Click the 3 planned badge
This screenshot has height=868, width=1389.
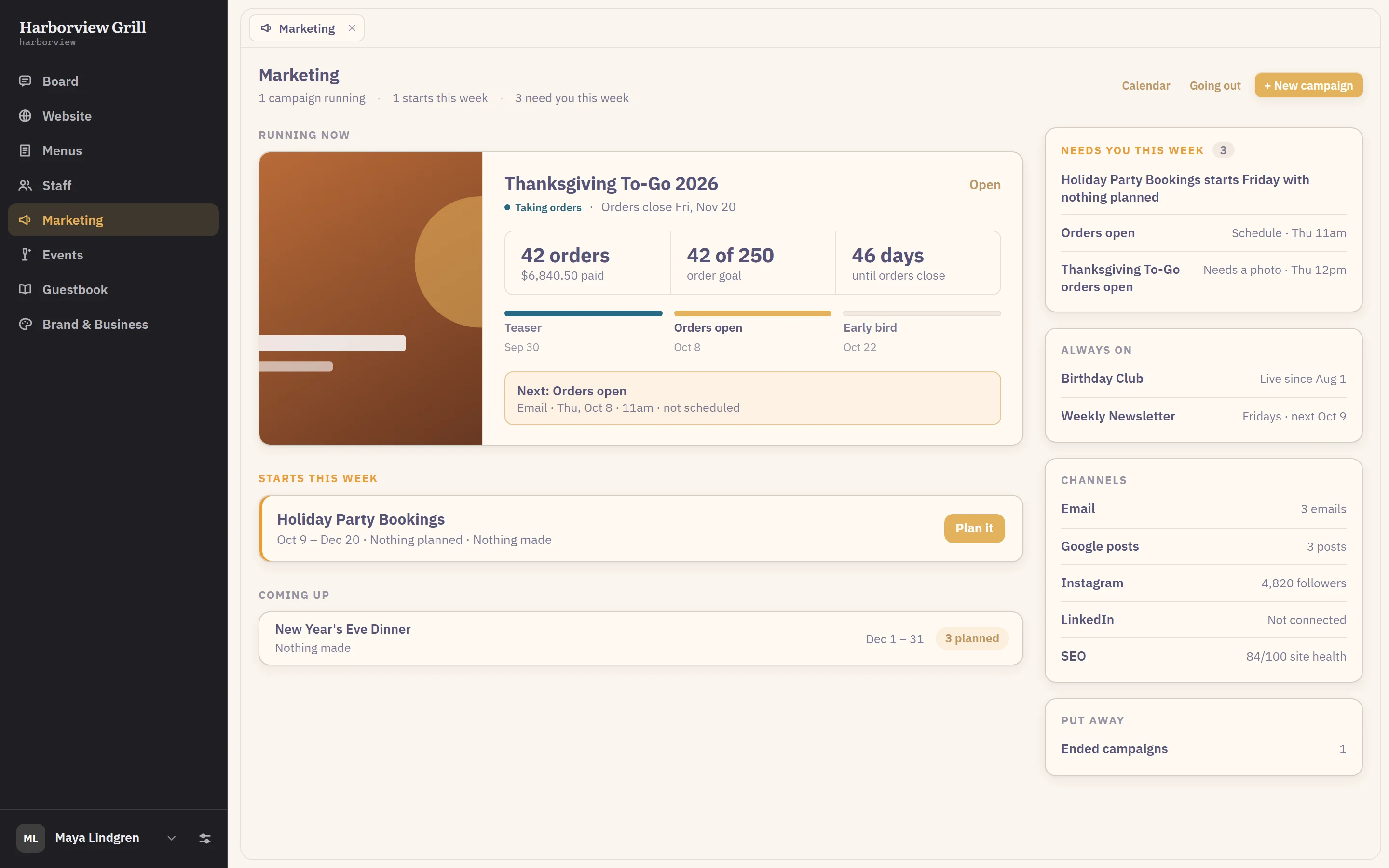coord(972,638)
